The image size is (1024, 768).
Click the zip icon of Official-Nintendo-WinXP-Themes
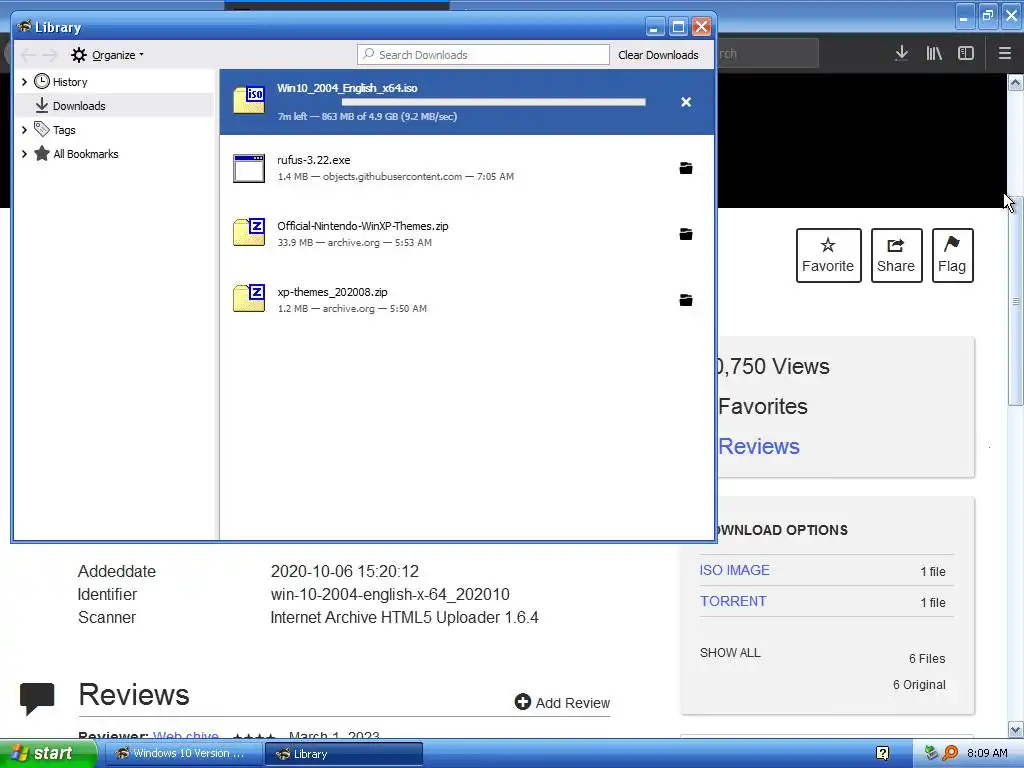pyautogui.click(x=249, y=232)
